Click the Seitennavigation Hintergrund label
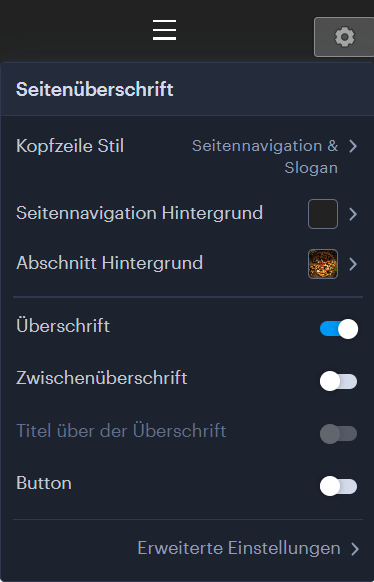This screenshot has height=582, width=374. point(140,213)
